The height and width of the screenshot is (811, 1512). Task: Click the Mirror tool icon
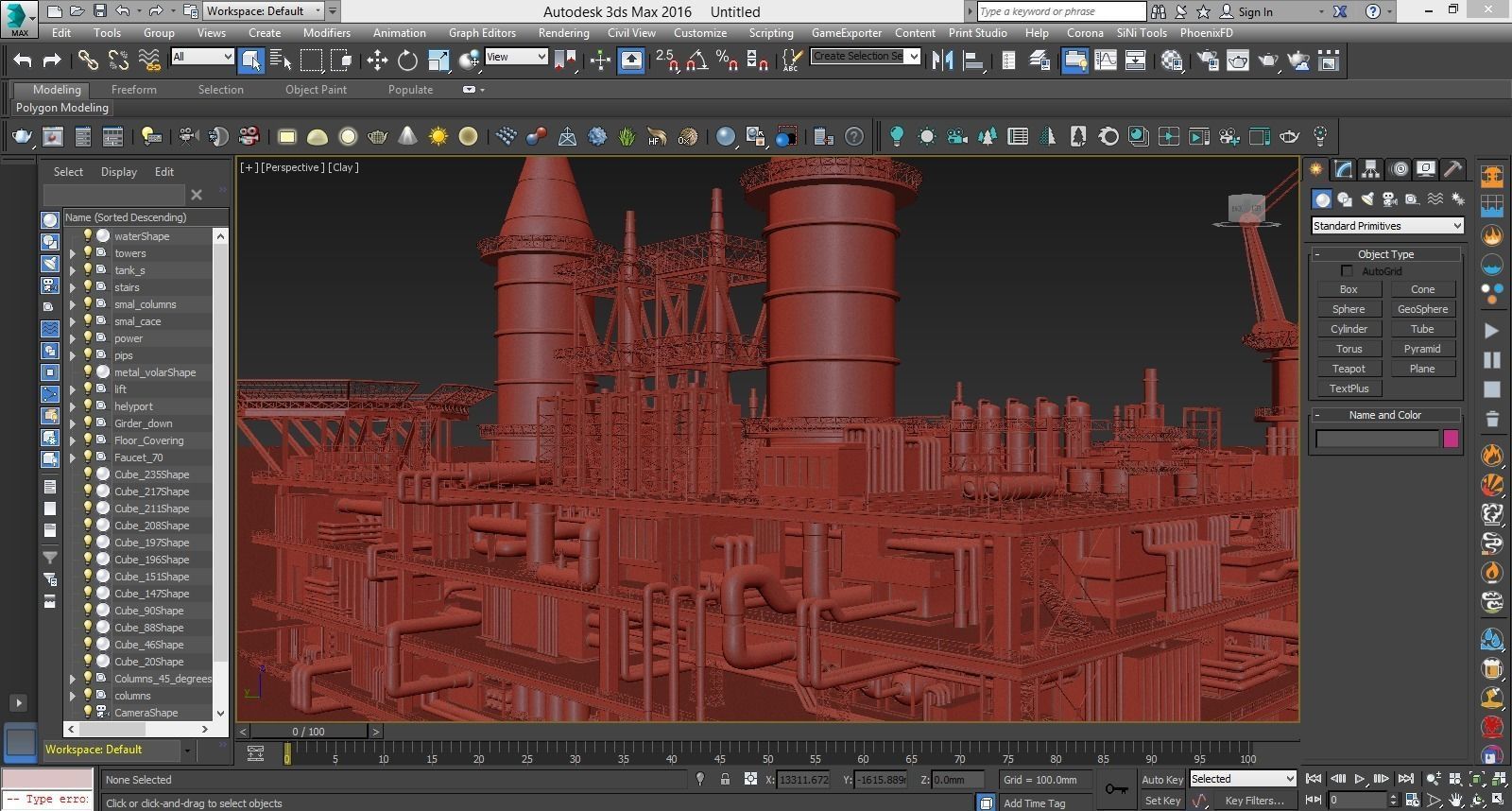(x=942, y=60)
